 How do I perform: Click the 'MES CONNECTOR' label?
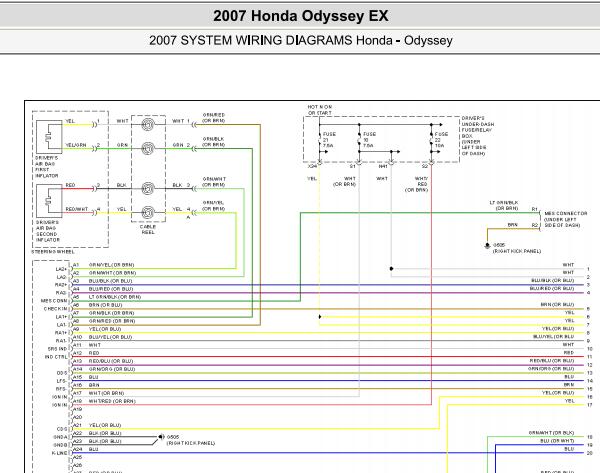tap(565, 214)
